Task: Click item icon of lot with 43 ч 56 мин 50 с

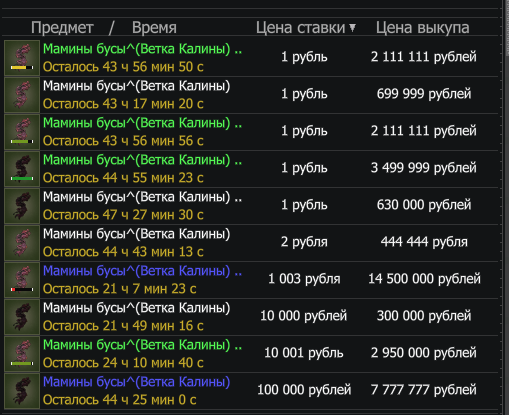Action: coord(22,58)
